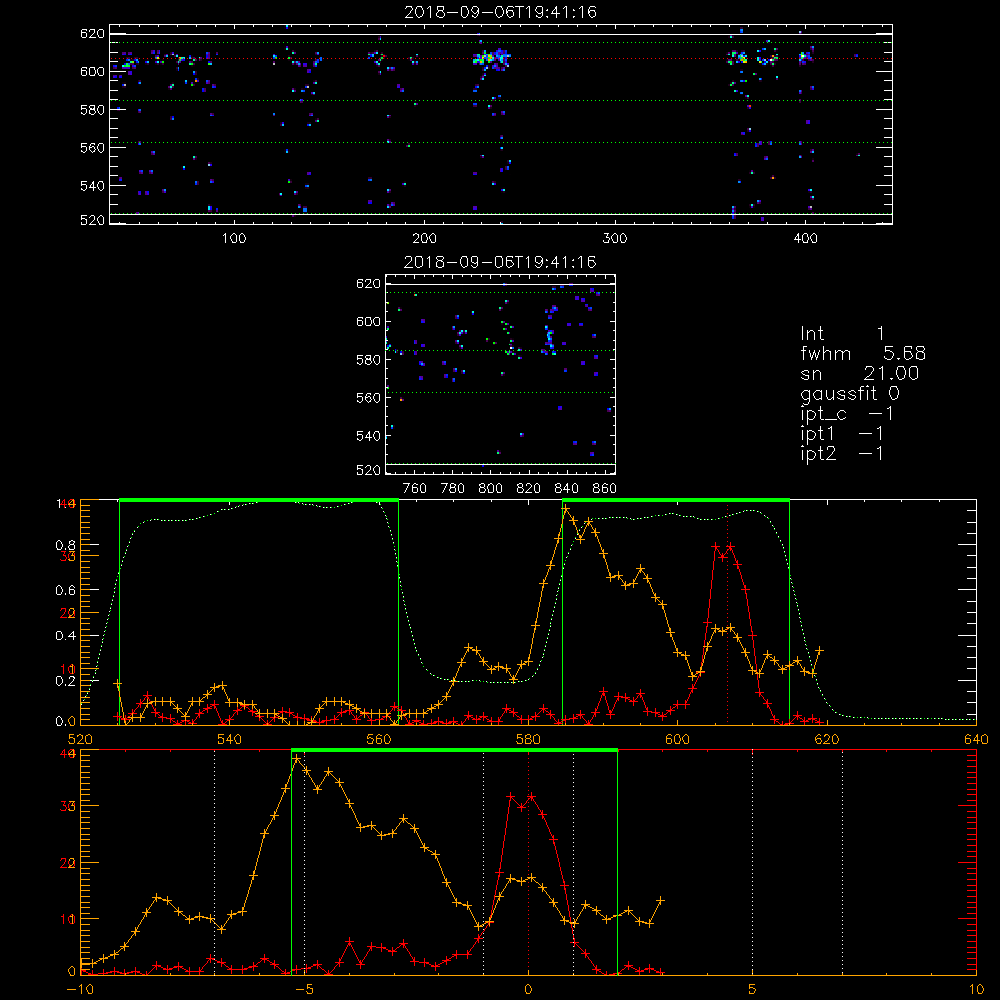1000x1000 pixels.
Task: Click the '0.8' y-axis label of profile plot
Action: (x=66, y=545)
